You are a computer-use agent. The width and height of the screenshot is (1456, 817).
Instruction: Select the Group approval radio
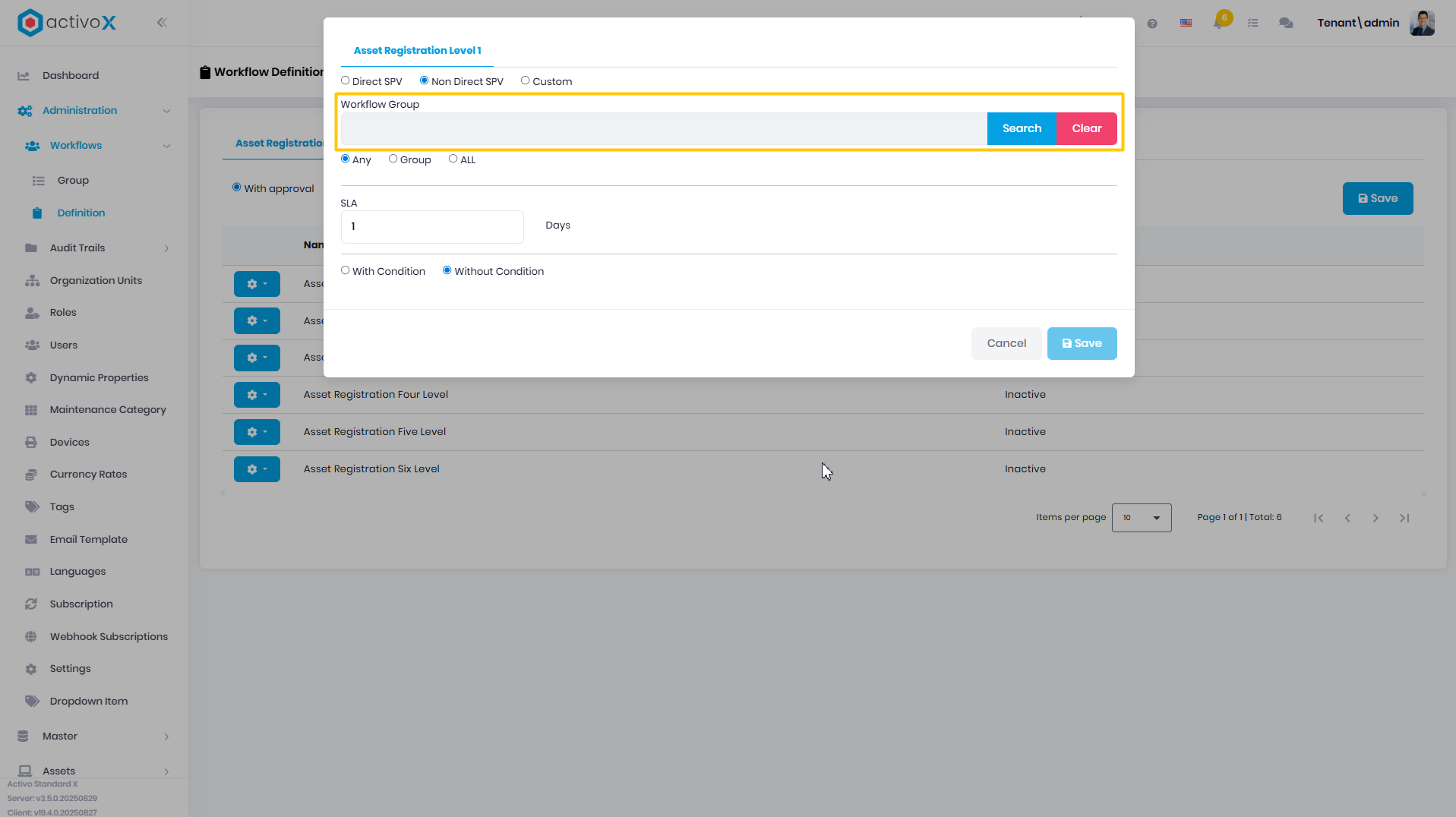(393, 159)
